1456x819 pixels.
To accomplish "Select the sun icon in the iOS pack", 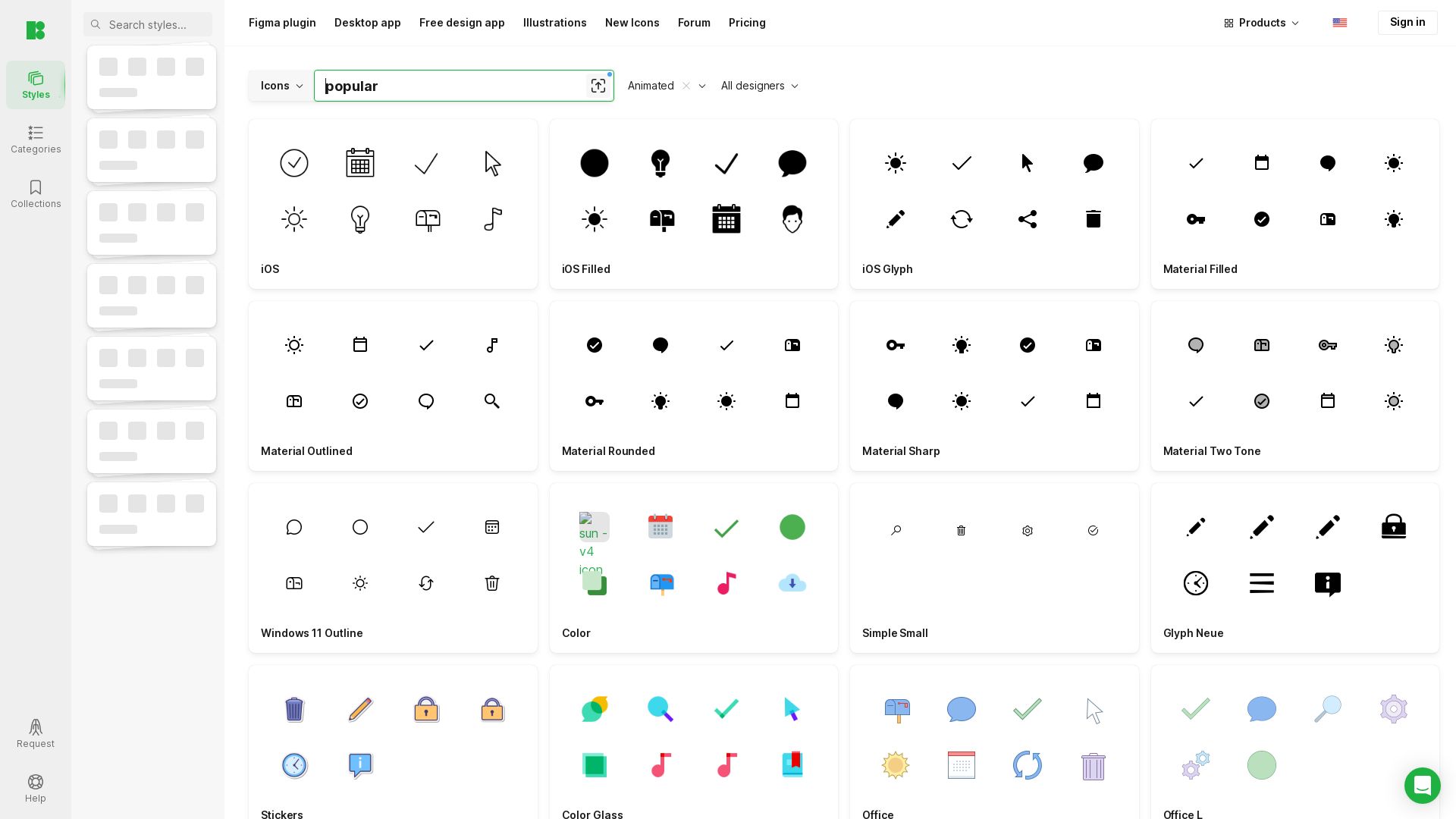I will point(294,219).
